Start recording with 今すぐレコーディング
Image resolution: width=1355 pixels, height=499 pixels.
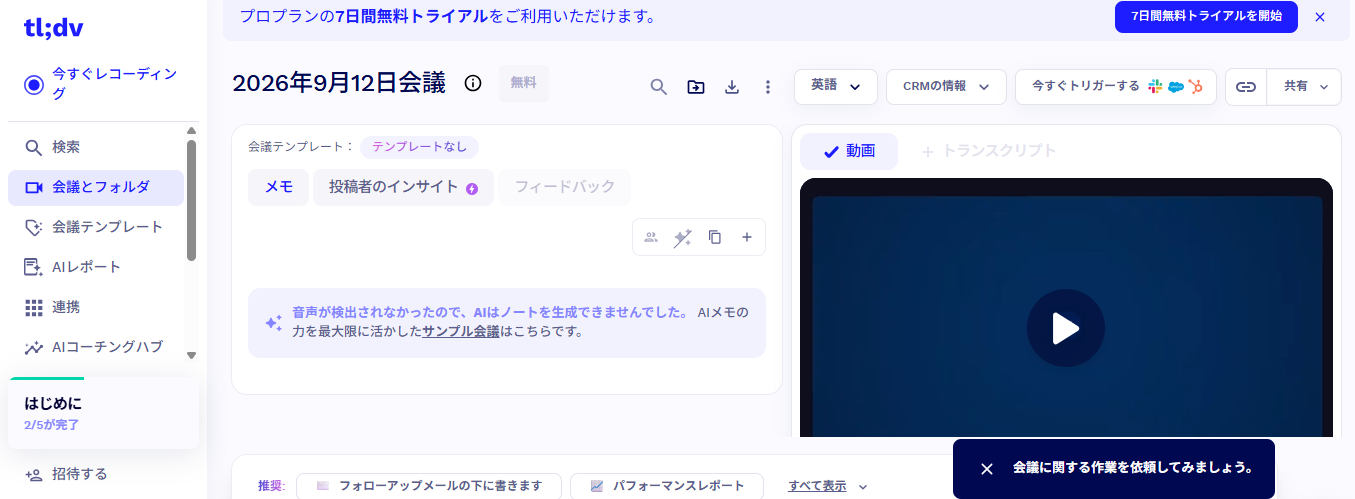(103, 84)
